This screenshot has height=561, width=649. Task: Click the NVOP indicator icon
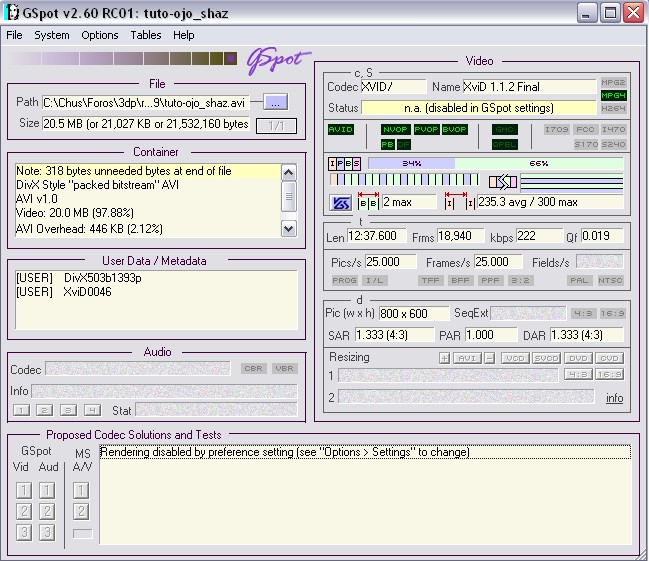pyautogui.click(x=395, y=130)
